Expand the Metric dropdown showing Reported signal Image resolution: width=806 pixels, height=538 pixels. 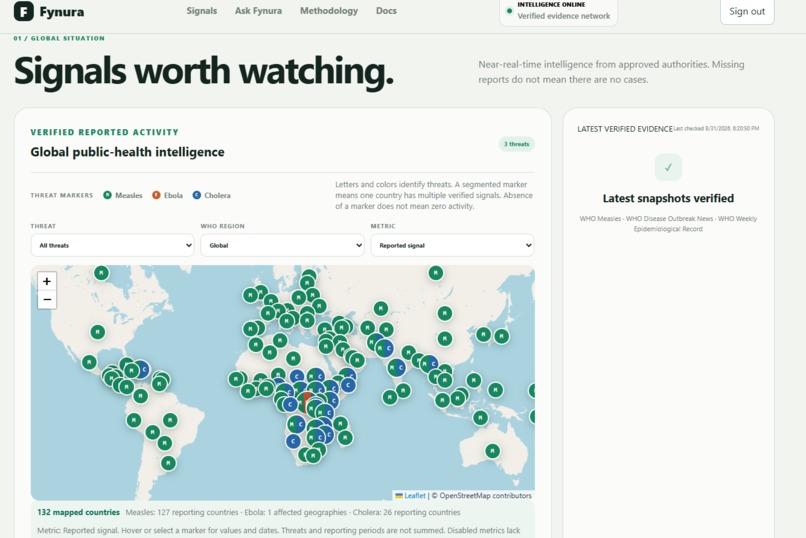point(452,245)
